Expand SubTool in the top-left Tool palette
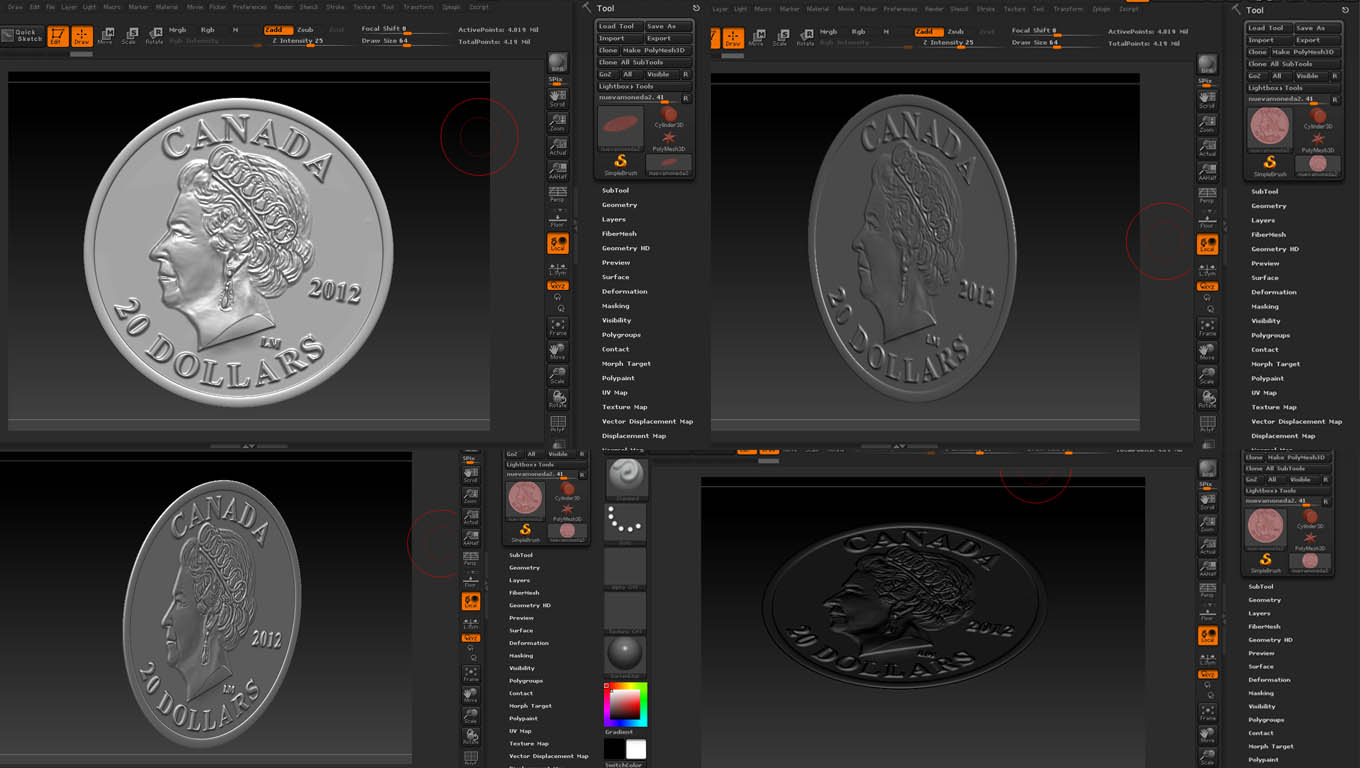This screenshot has width=1360, height=768. click(615, 190)
